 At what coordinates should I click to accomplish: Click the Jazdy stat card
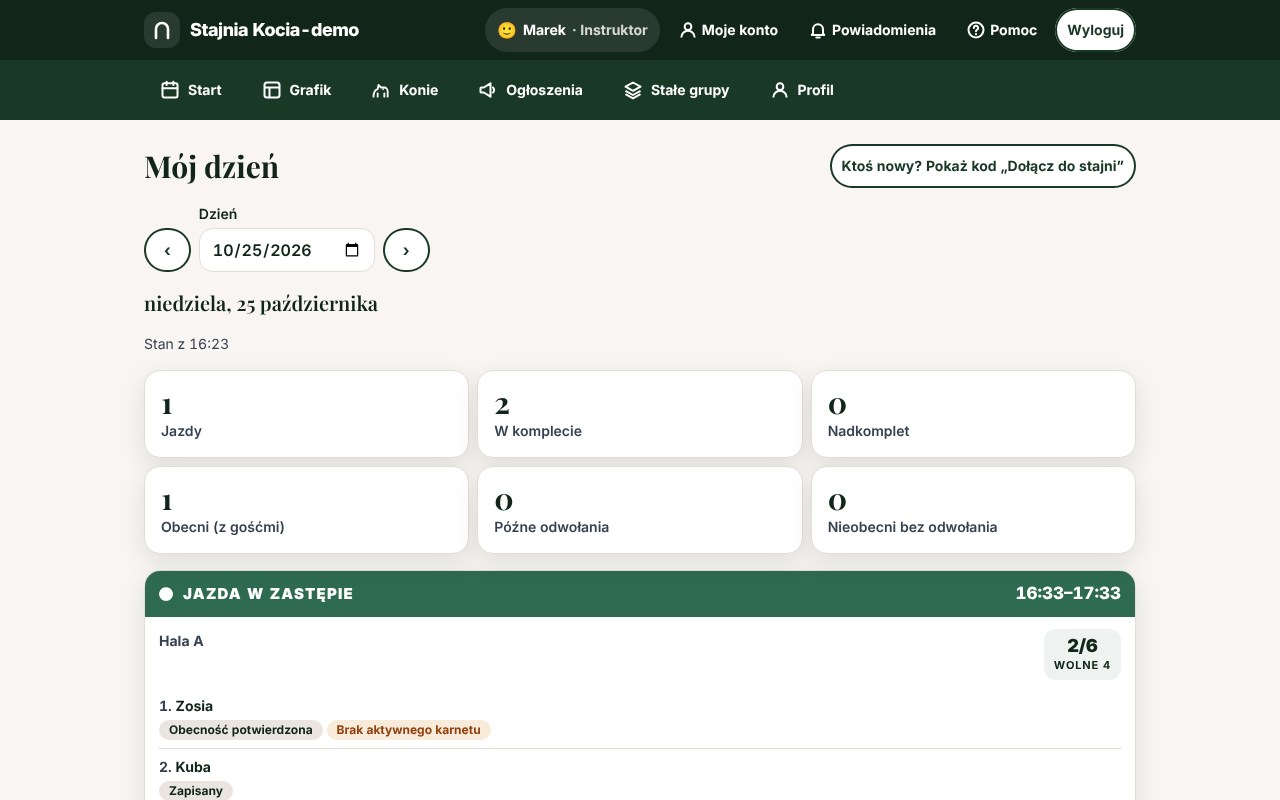(x=307, y=414)
